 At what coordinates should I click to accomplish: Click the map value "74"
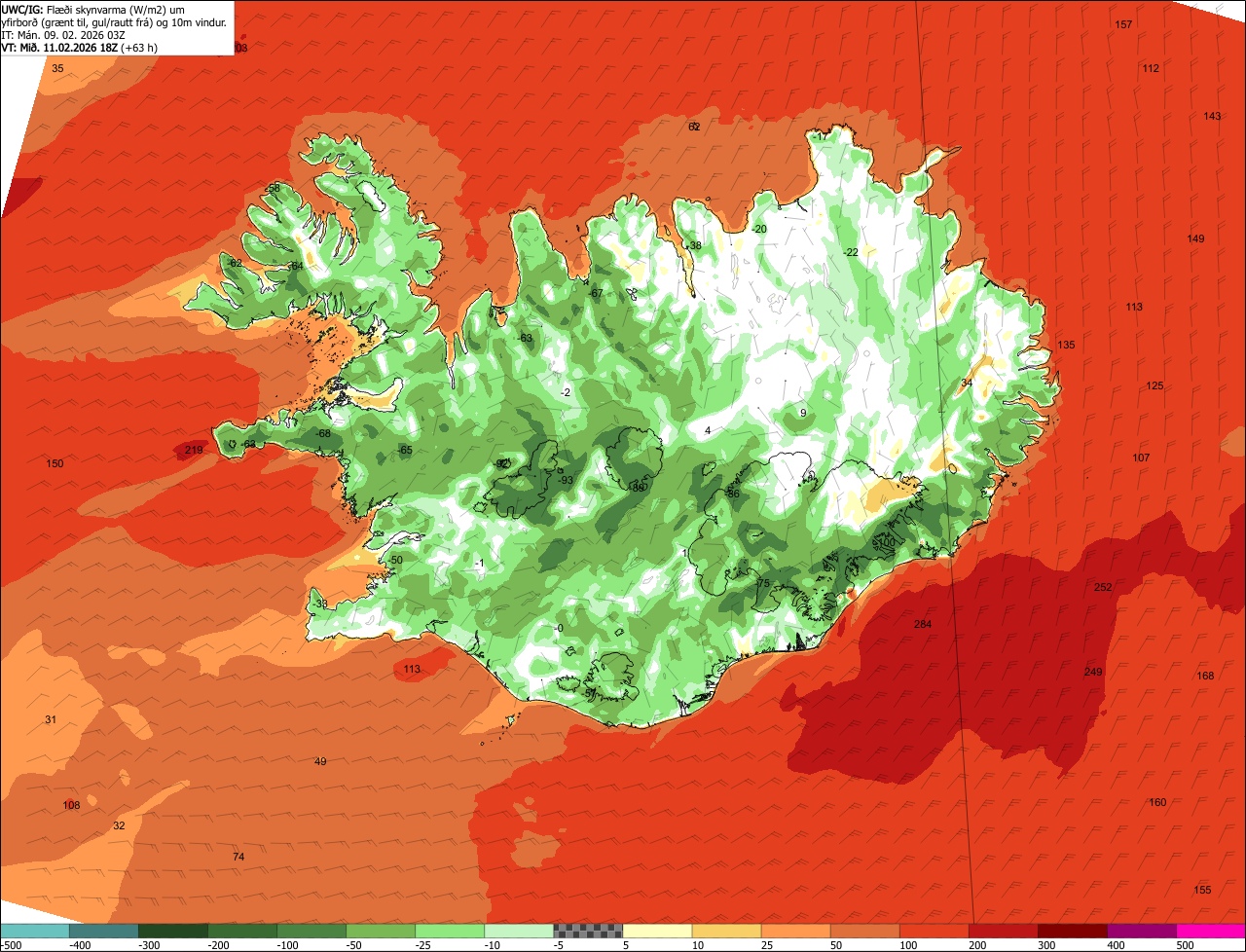[x=238, y=857]
